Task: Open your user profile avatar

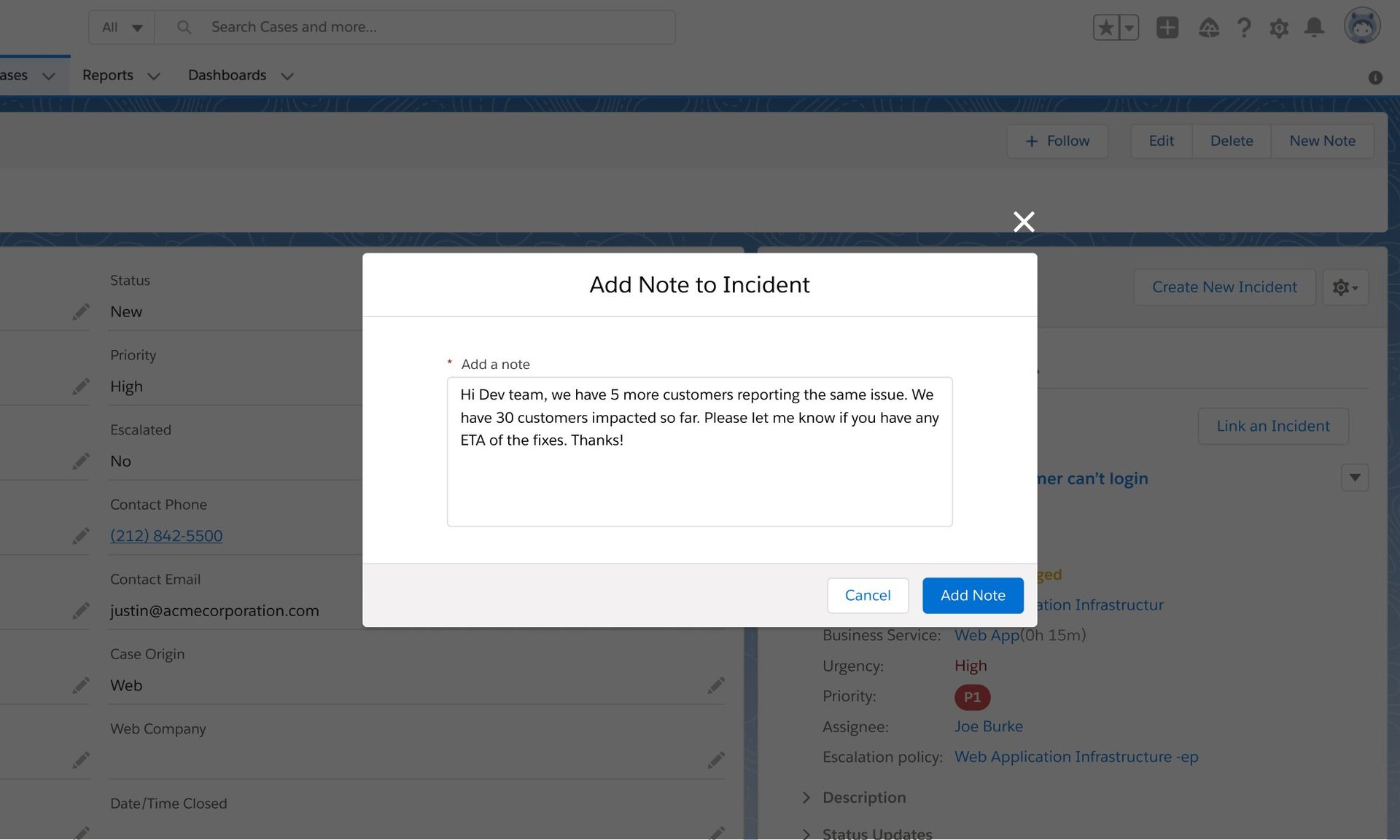Action: point(1362,26)
